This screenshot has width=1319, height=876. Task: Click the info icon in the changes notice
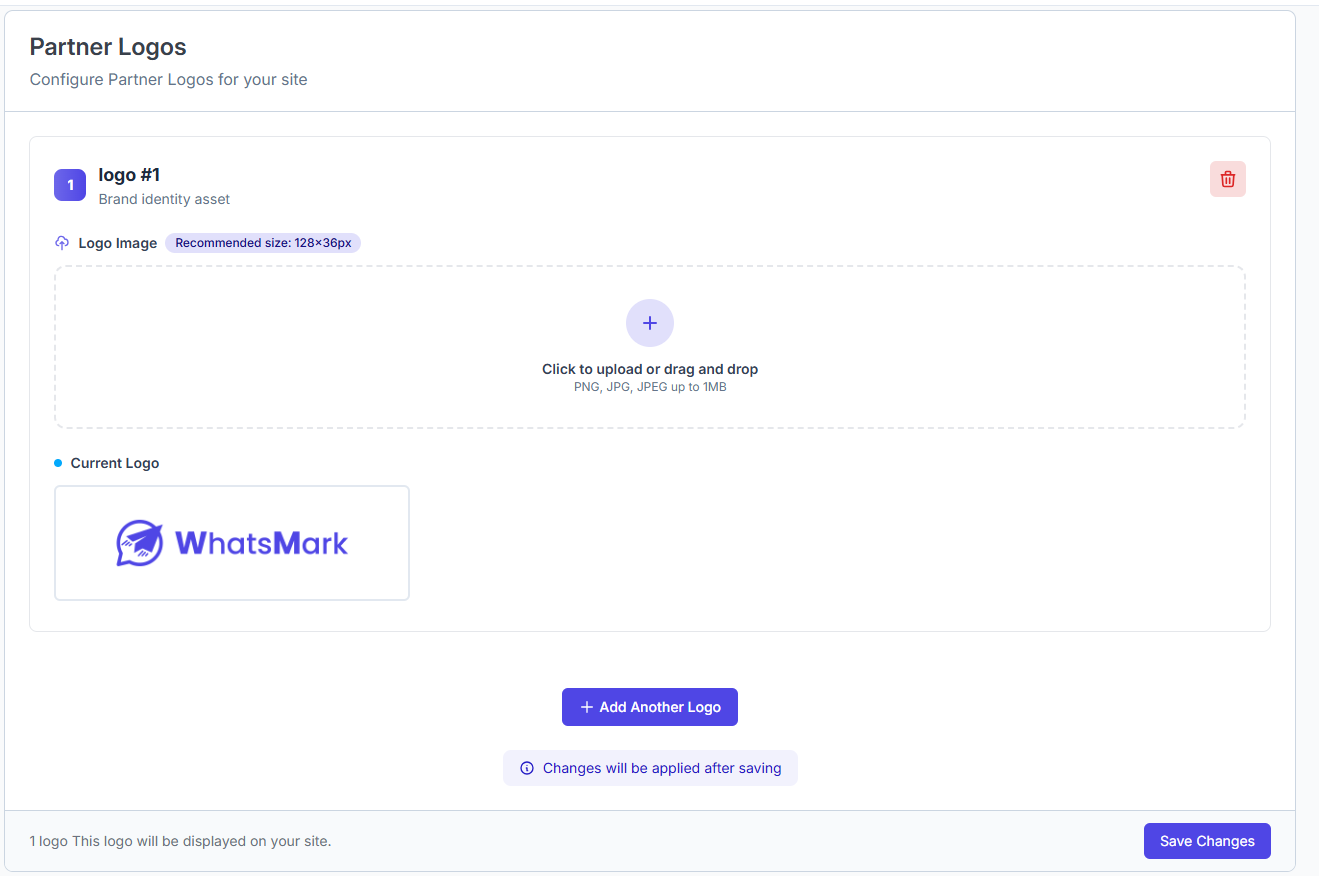(527, 769)
